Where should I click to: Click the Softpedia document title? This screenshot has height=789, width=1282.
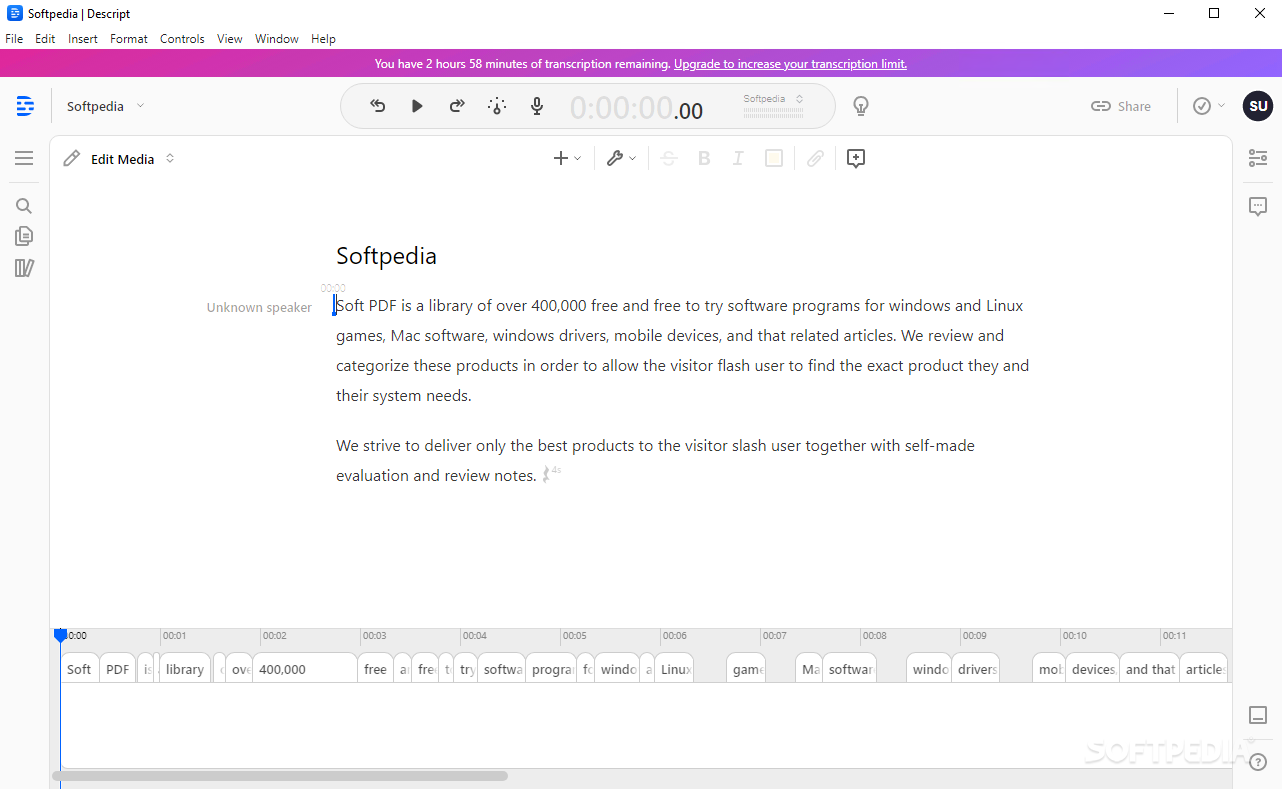tap(386, 256)
